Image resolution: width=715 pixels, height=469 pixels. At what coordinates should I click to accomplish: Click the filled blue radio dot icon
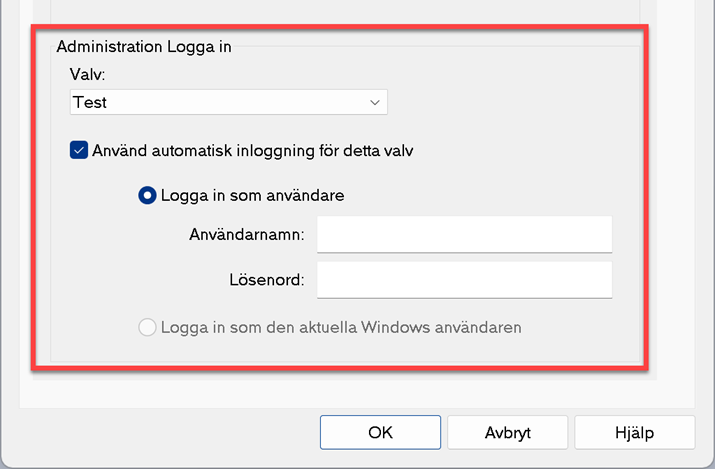[147, 195]
